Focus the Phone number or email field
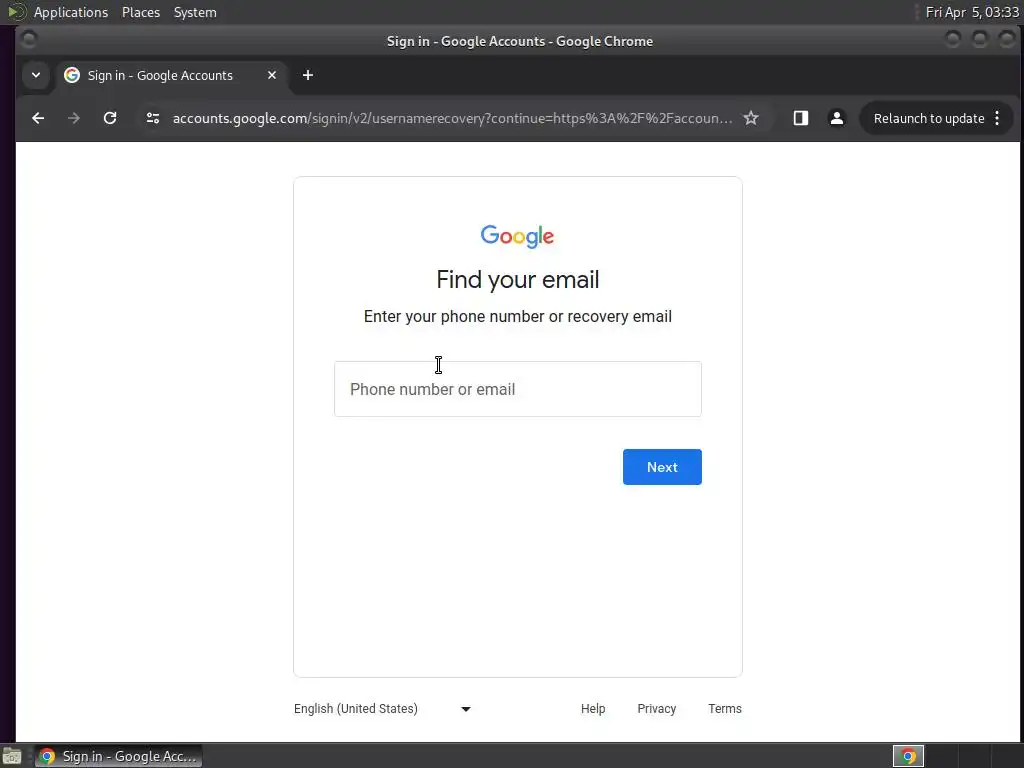Viewport: 1024px width, 768px height. [518, 389]
